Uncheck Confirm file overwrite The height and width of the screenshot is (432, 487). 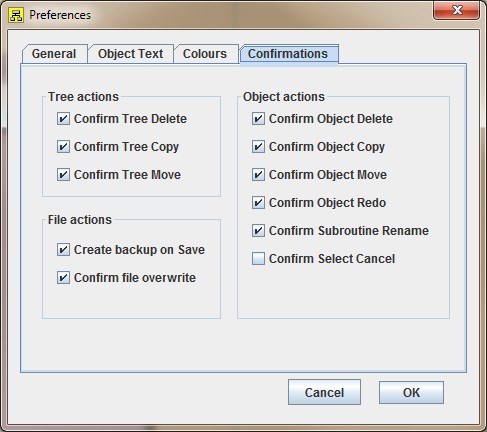(x=63, y=278)
